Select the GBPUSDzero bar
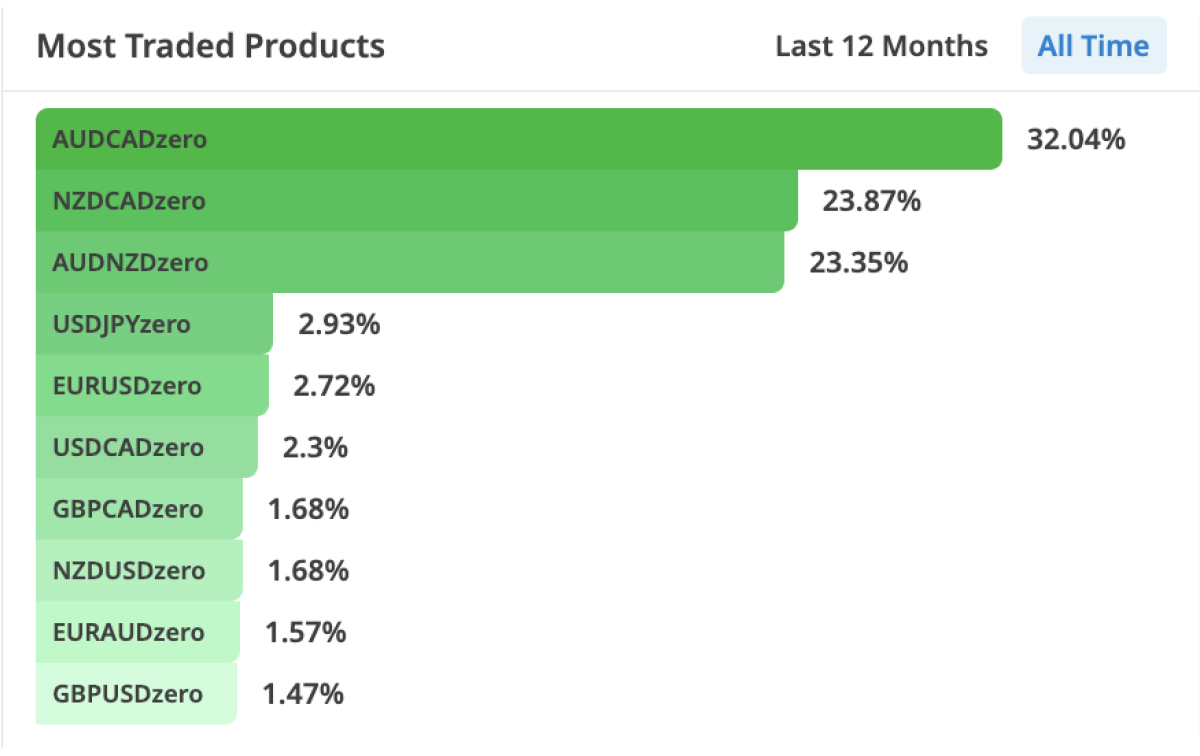Screen dimensions: 1200x756 point(135,693)
